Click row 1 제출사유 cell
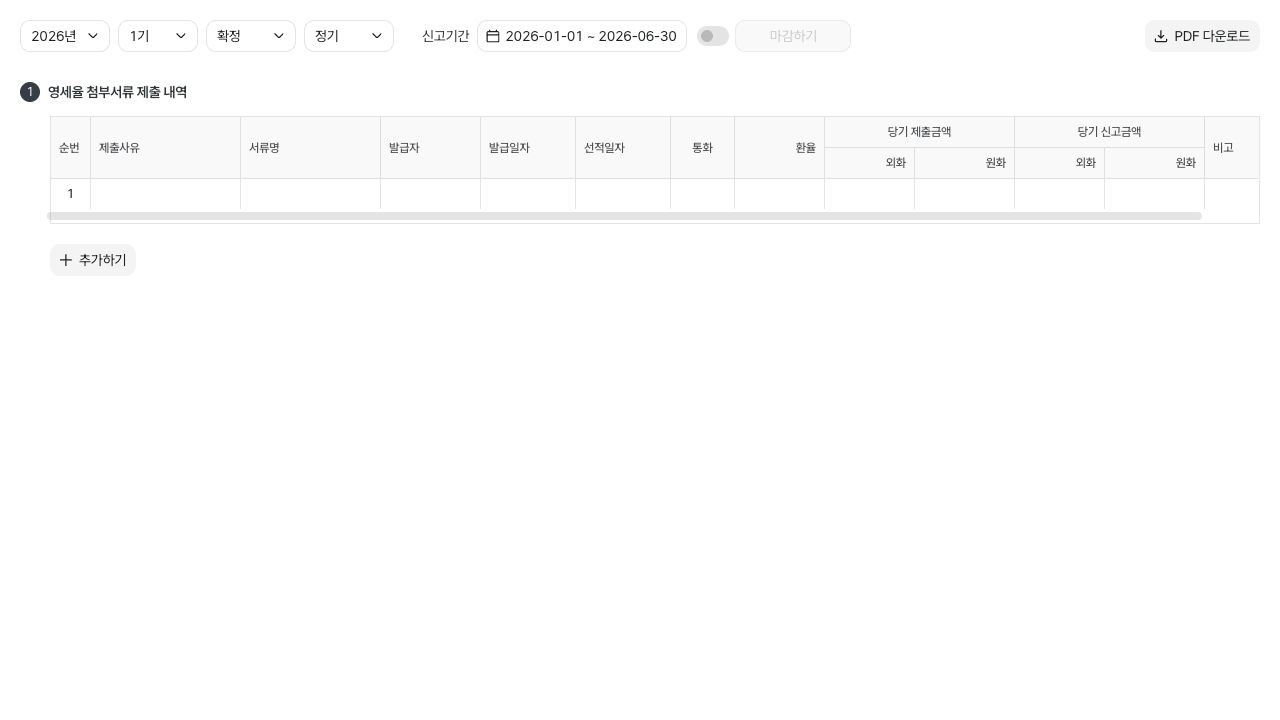Viewport: 1280px width, 720px height. tap(166, 194)
